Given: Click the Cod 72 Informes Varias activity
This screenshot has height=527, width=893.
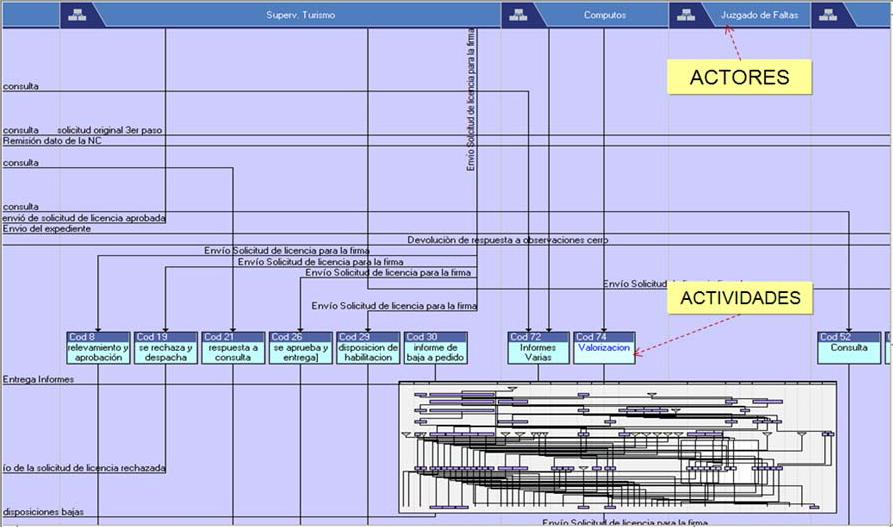Looking at the screenshot, I should (x=538, y=348).
